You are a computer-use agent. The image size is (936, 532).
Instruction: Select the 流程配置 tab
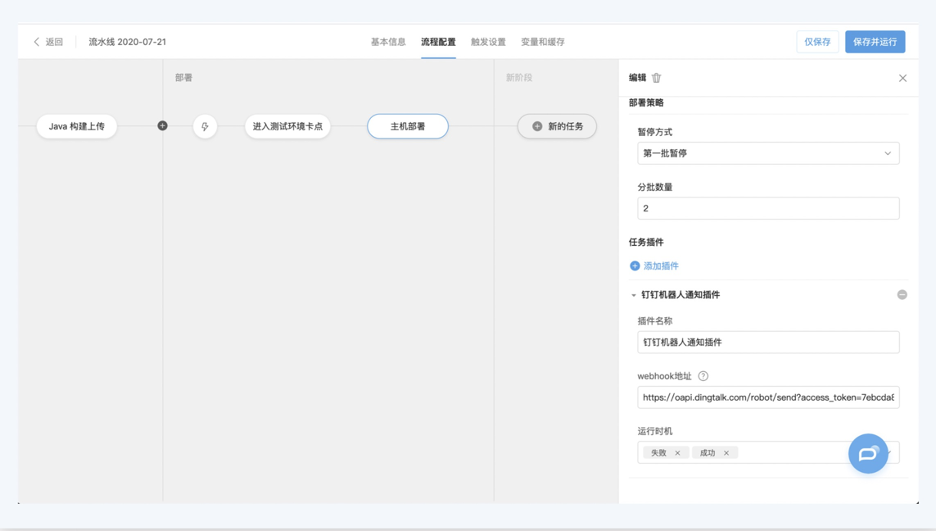(438, 42)
